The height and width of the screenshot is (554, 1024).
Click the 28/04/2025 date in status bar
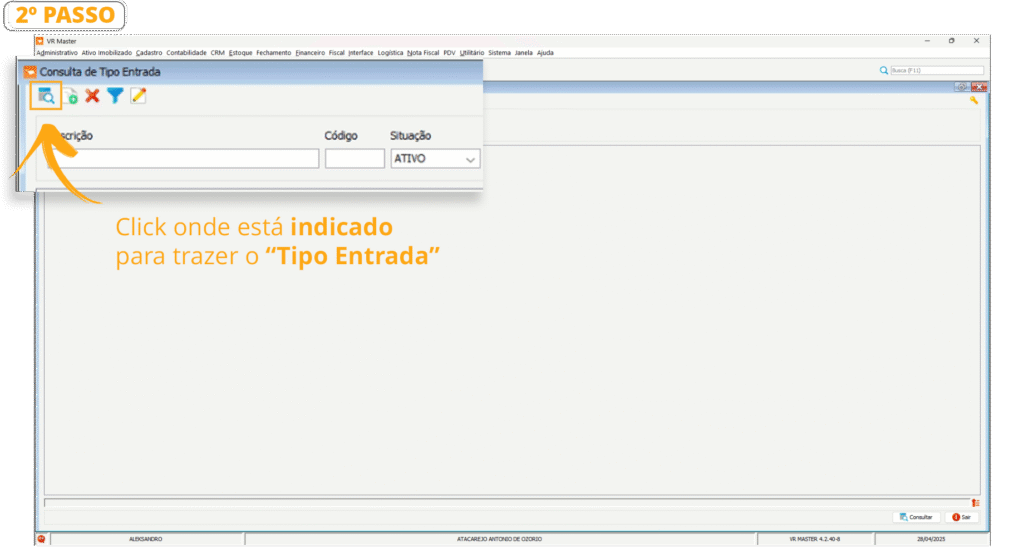coord(931,540)
